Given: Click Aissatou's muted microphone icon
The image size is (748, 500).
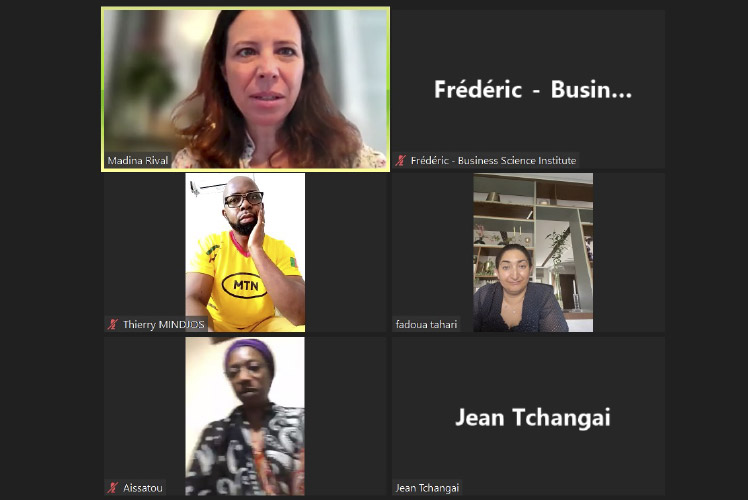Looking at the screenshot, I should (x=113, y=488).
